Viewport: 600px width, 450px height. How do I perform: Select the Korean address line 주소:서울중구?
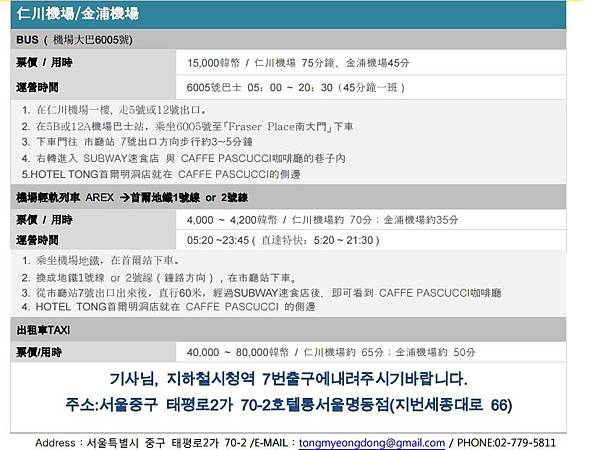point(289,405)
